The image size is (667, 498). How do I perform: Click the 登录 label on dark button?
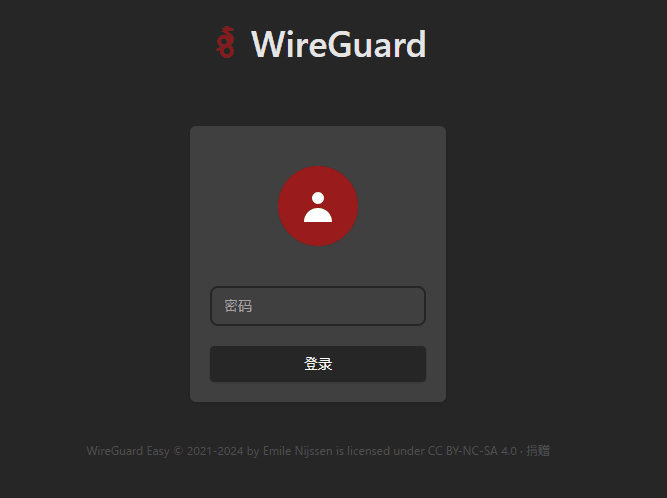(x=318, y=364)
